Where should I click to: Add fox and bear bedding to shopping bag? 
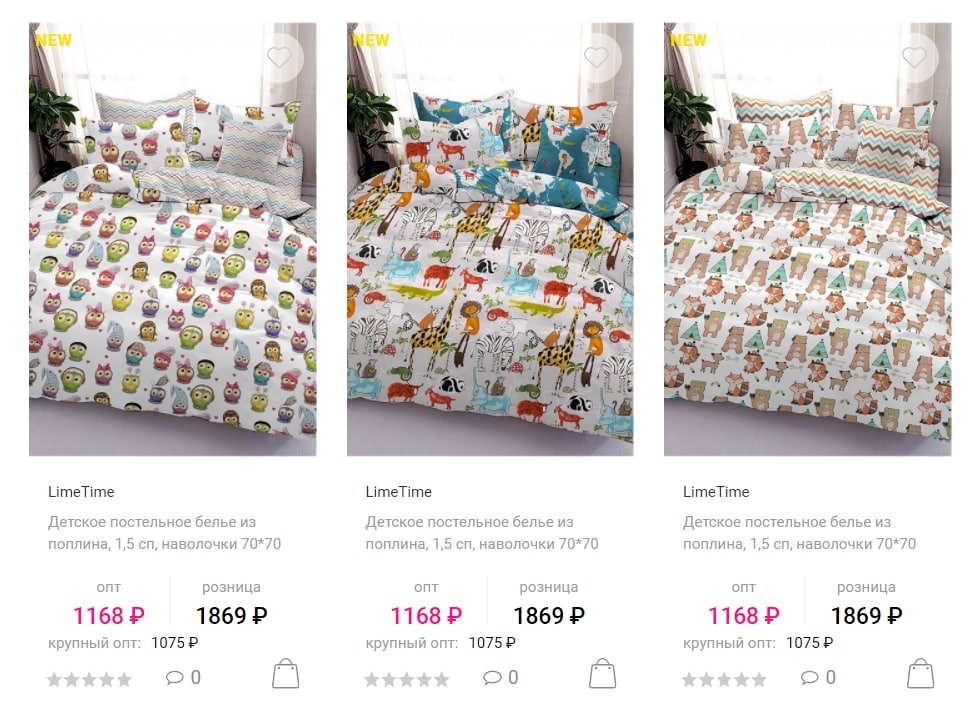point(920,673)
